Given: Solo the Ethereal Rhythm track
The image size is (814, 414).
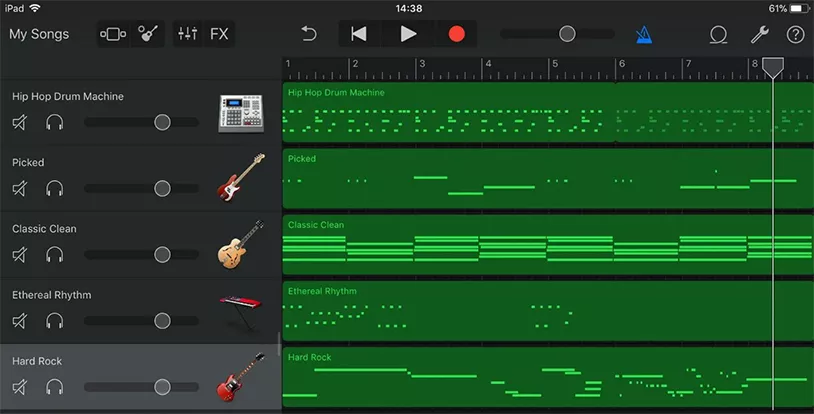Looking at the screenshot, I should (55, 321).
